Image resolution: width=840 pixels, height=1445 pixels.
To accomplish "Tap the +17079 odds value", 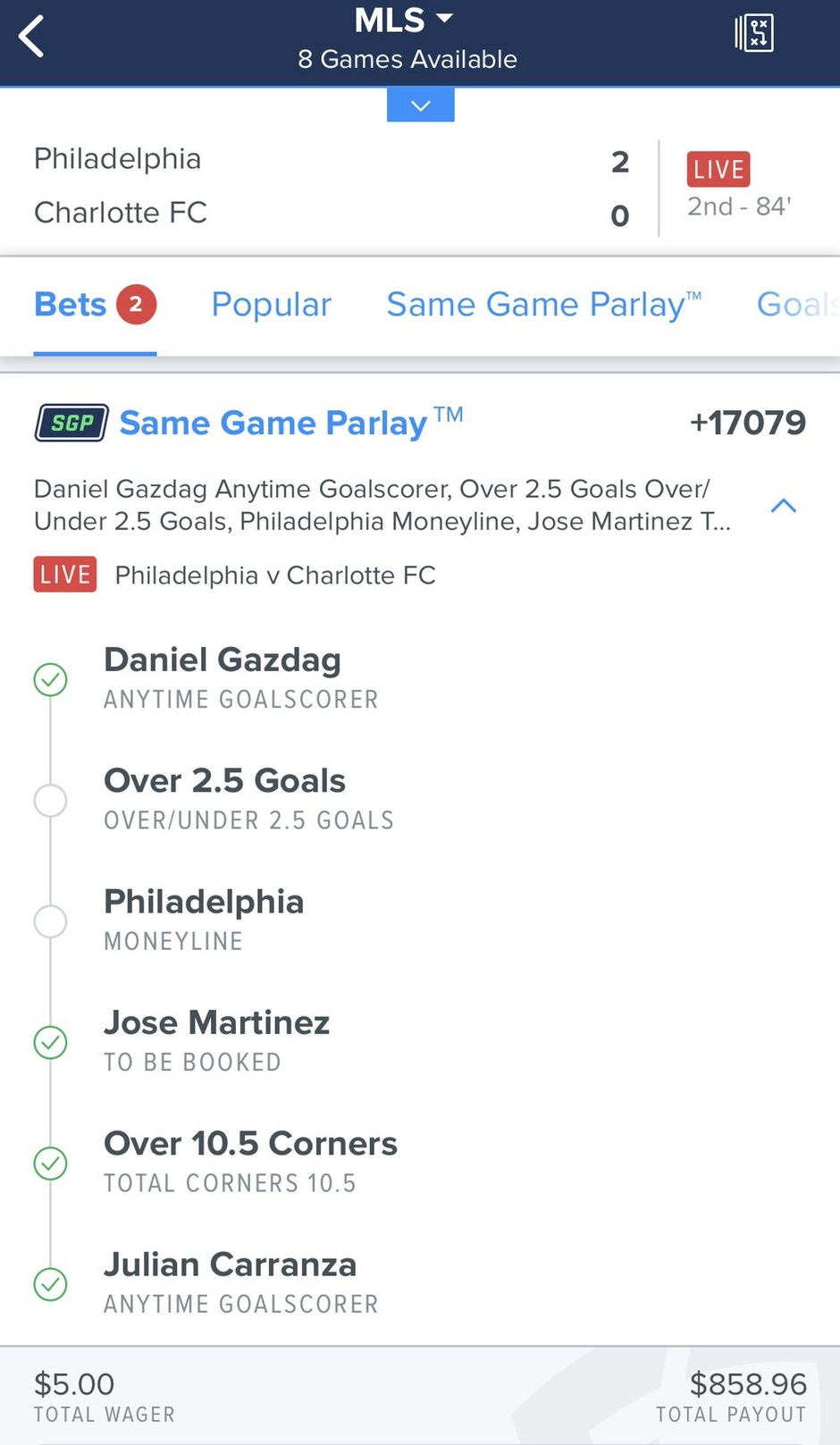I will pos(747,423).
